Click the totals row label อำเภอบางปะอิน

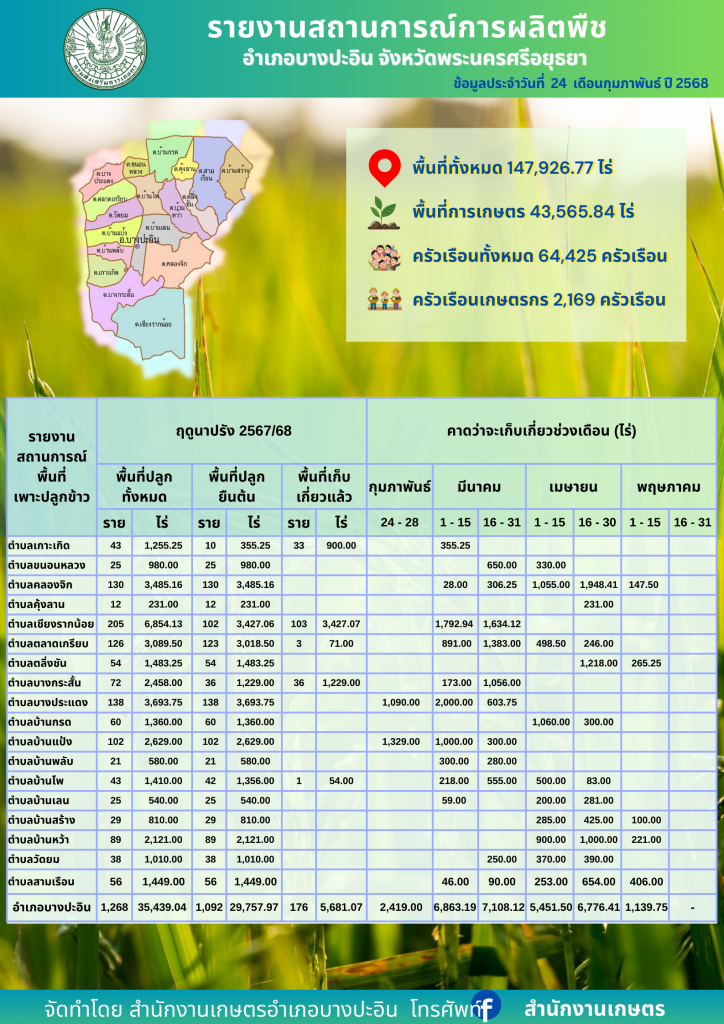point(51,907)
